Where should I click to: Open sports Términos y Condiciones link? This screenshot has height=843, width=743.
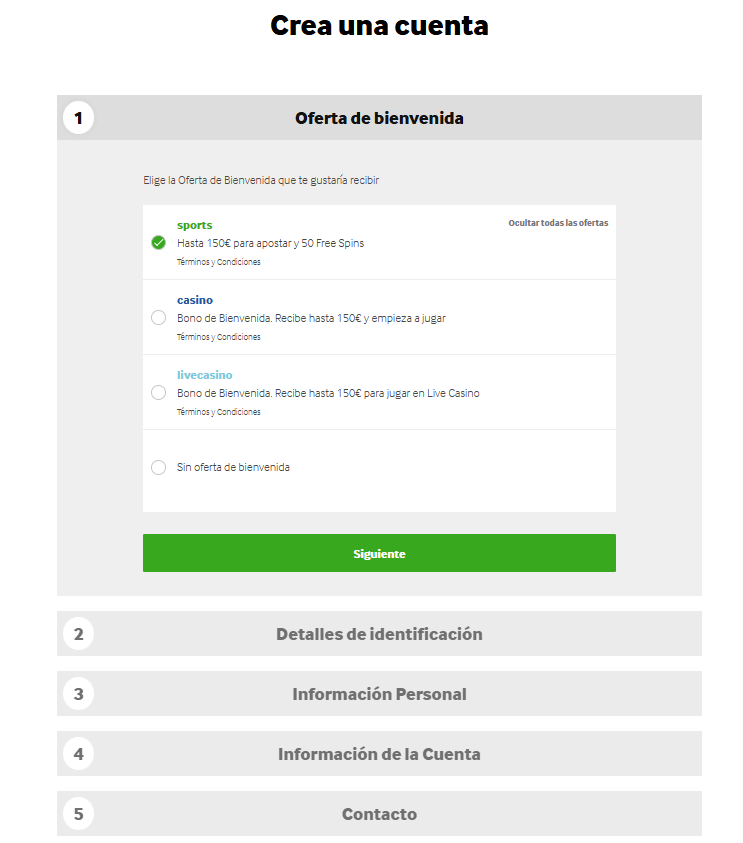point(219,262)
